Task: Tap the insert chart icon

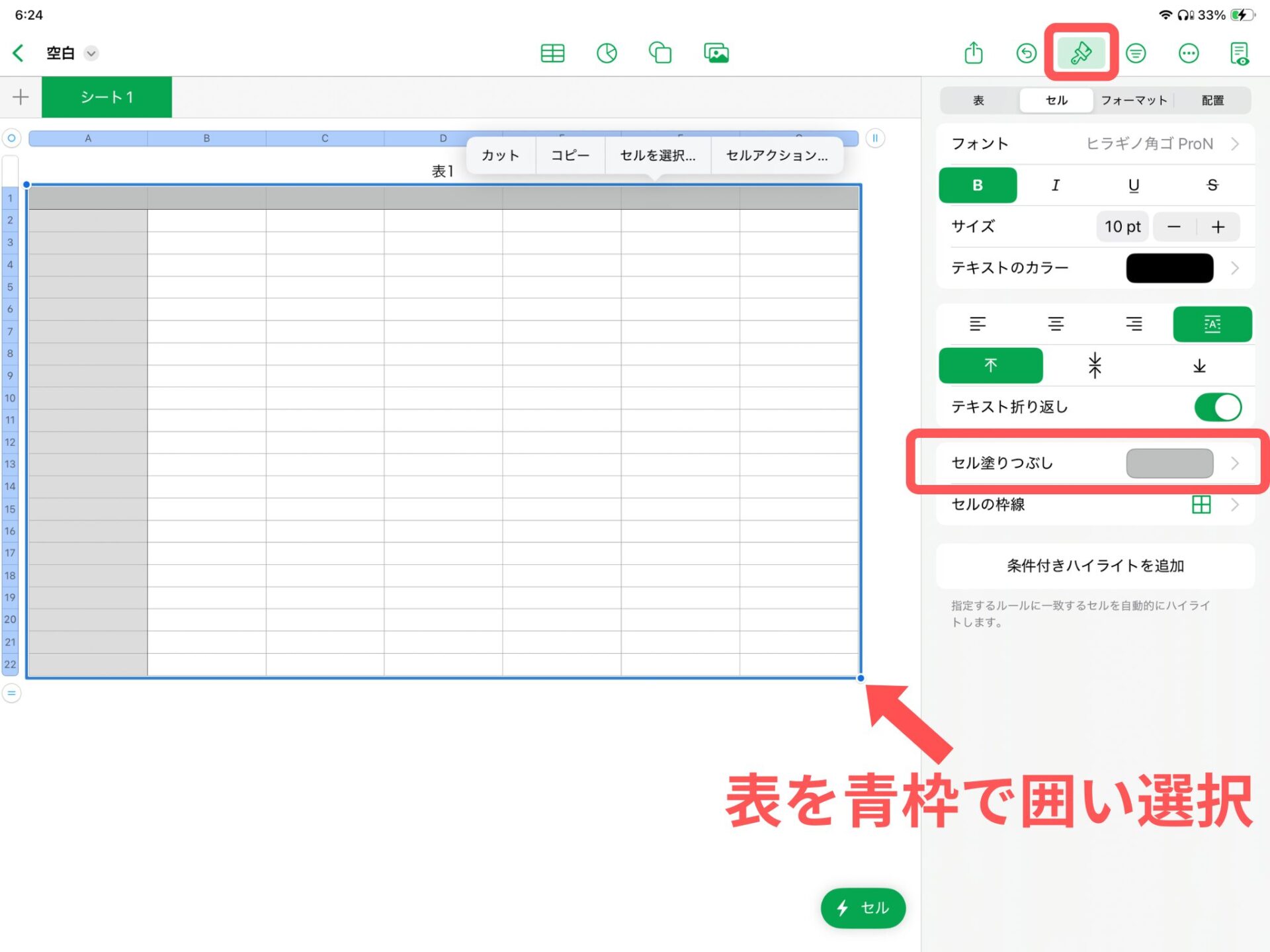Action: pos(607,53)
